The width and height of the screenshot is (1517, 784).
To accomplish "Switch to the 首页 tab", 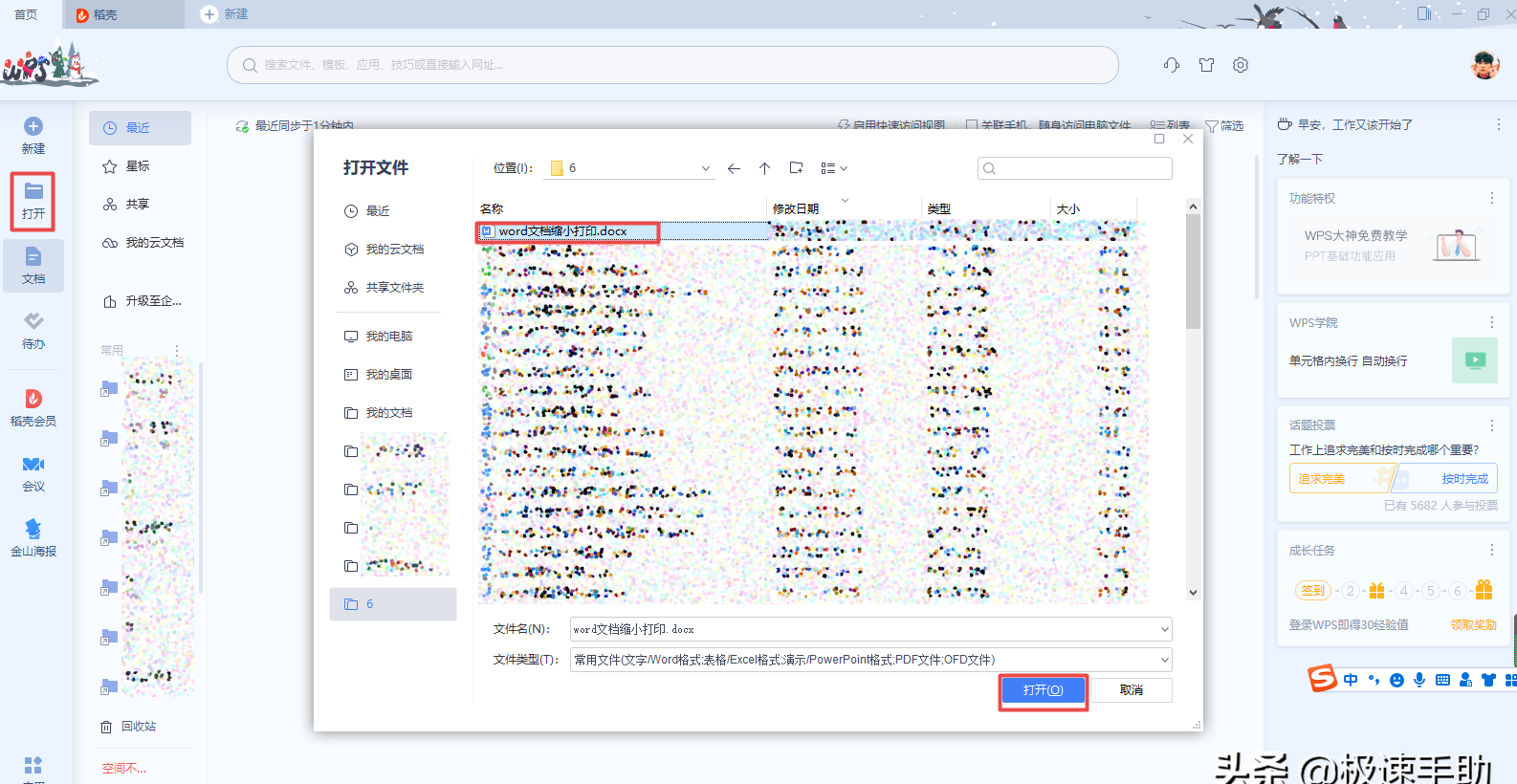I will 26,14.
